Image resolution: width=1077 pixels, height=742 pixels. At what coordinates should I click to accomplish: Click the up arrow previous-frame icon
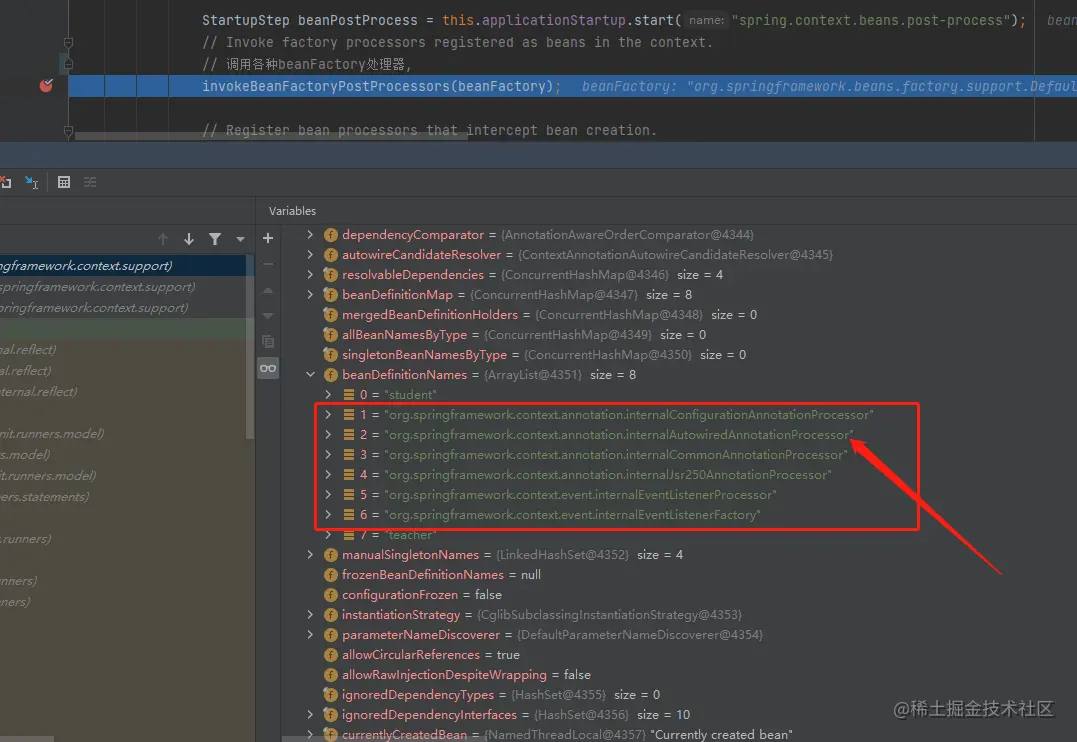point(163,239)
